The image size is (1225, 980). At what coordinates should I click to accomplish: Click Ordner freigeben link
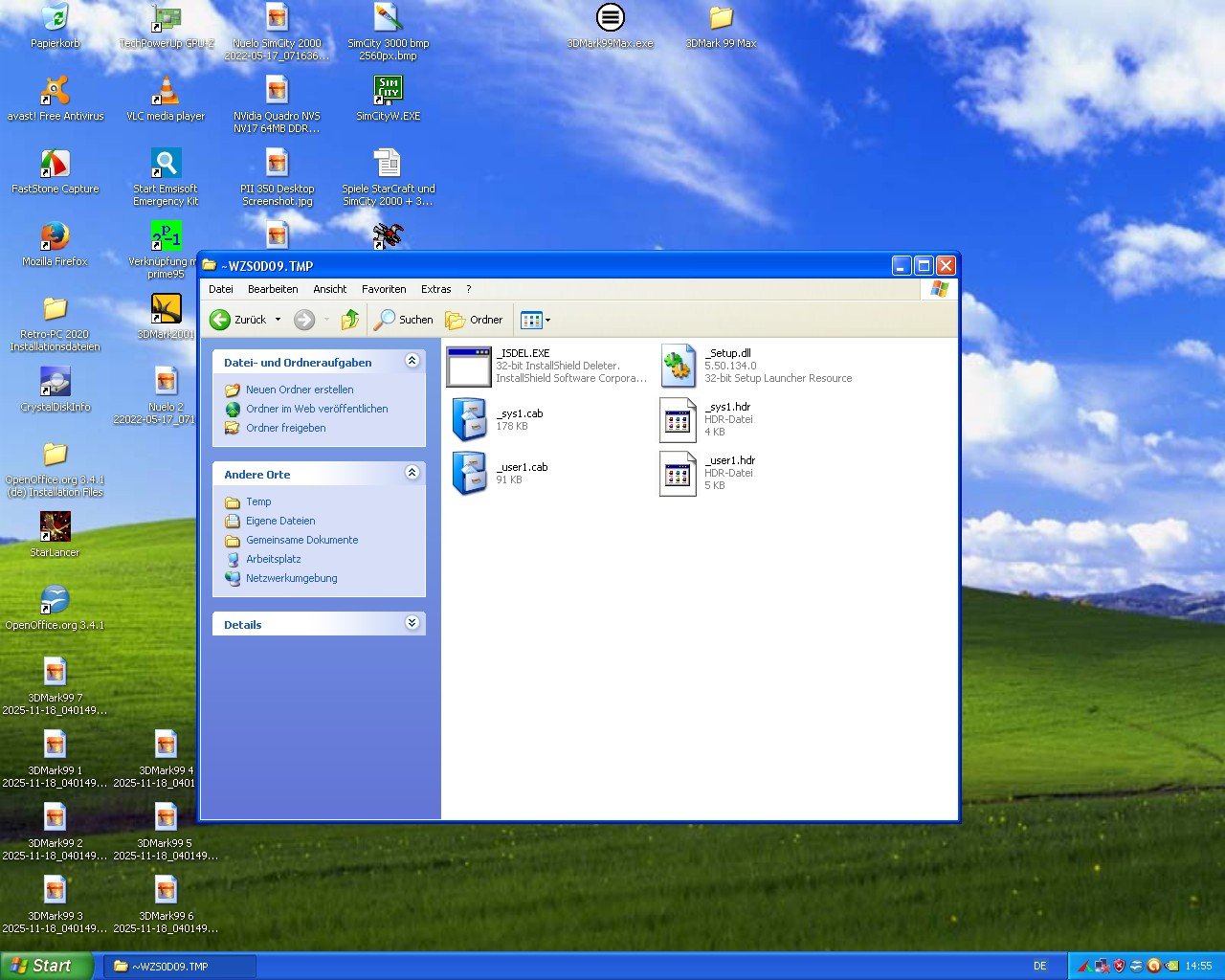click(285, 428)
